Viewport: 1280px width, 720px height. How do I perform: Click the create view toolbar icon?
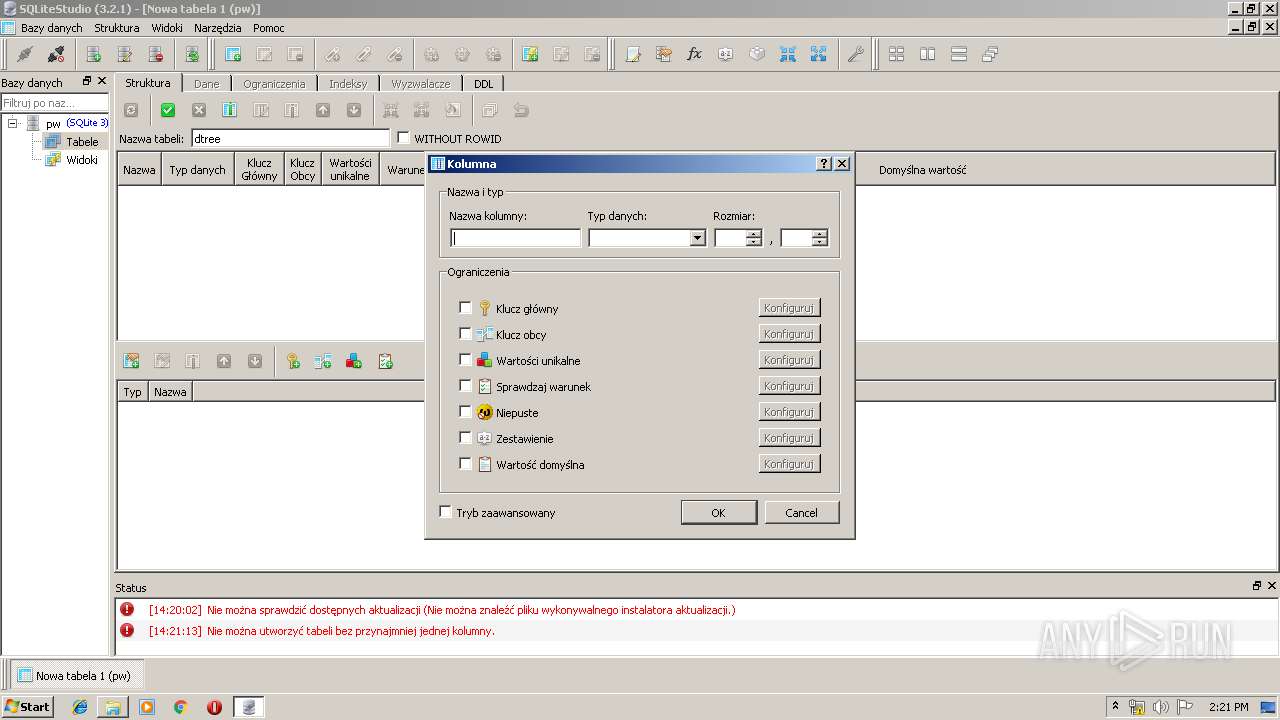tap(530, 54)
